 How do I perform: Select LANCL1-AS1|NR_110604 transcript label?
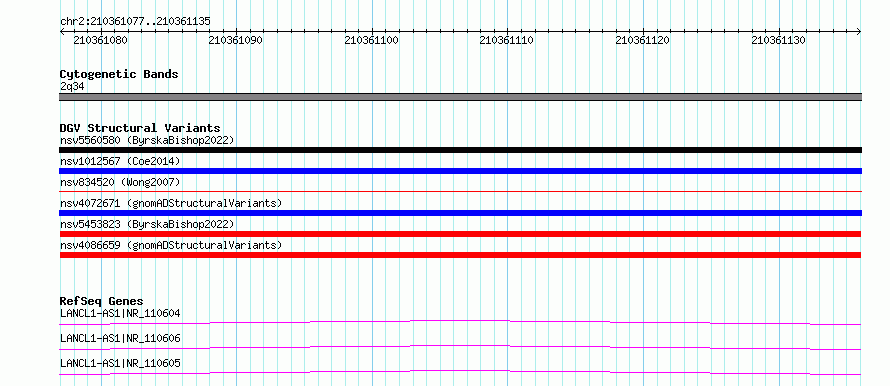coord(120,313)
